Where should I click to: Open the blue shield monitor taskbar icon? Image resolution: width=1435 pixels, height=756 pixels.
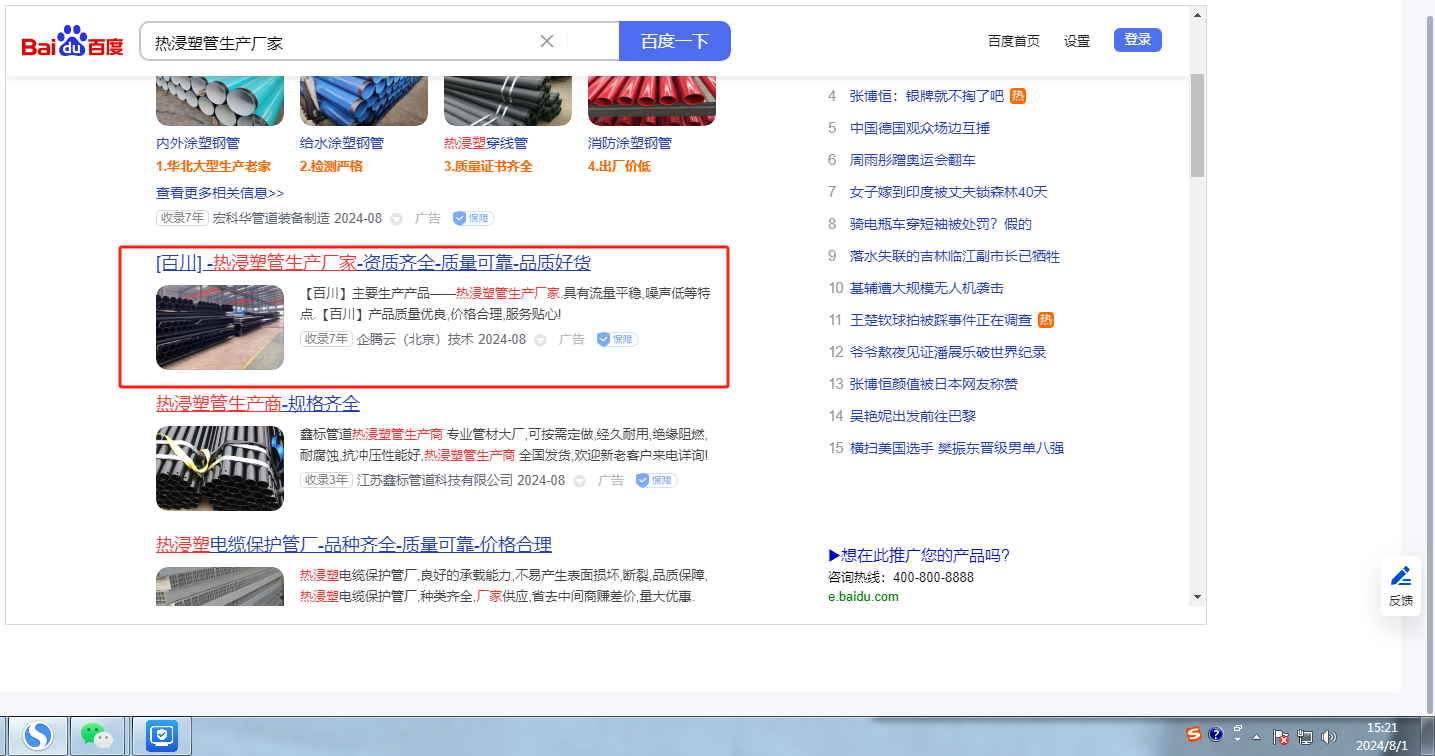click(x=162, y=736)
